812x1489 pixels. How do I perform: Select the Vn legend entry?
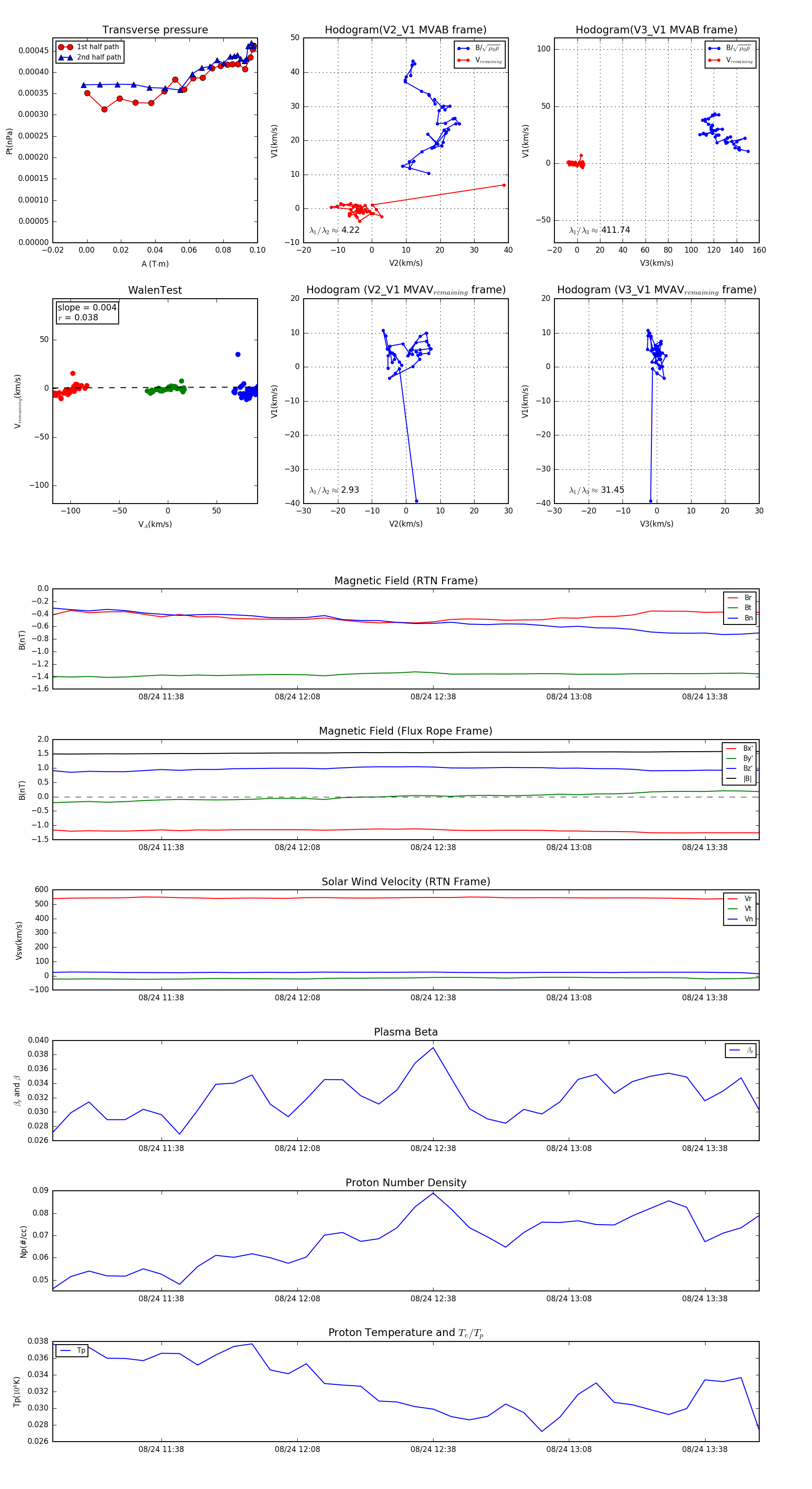coord(740,919)
